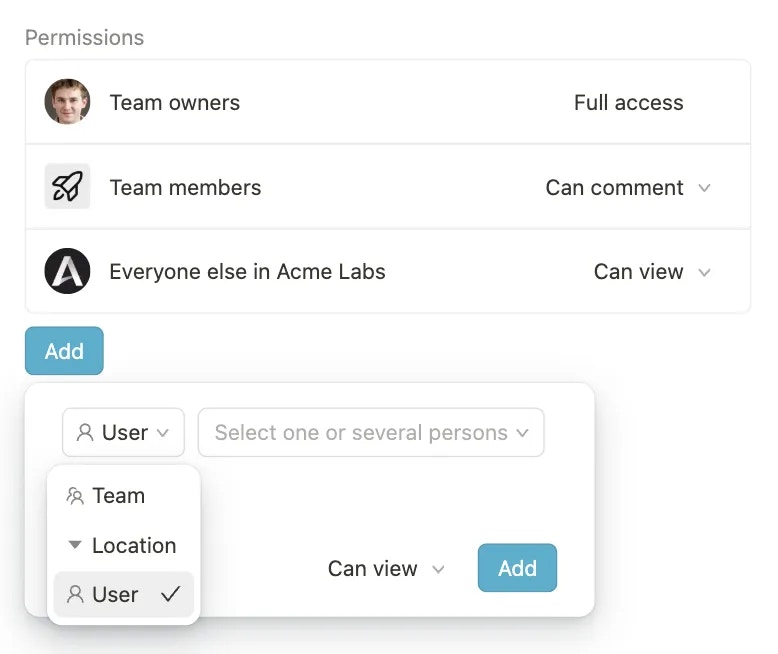Click the Acme Labs logo icon
This screenshot has height=654, width=778.
(x=67, y=272)
